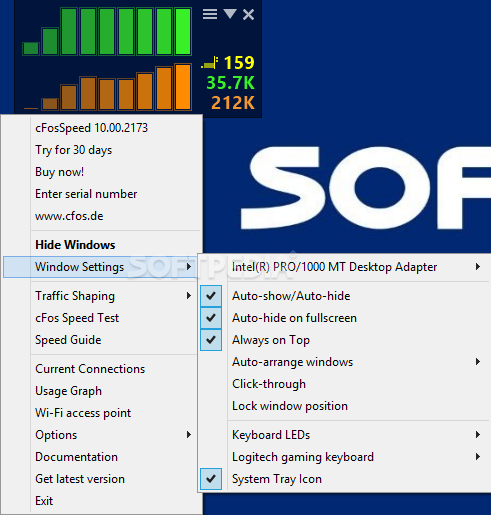The width and height of the screenshot is (491, 515).
Task: Uncheck the System Tray Icon checkmark
Action: point(211,479)
